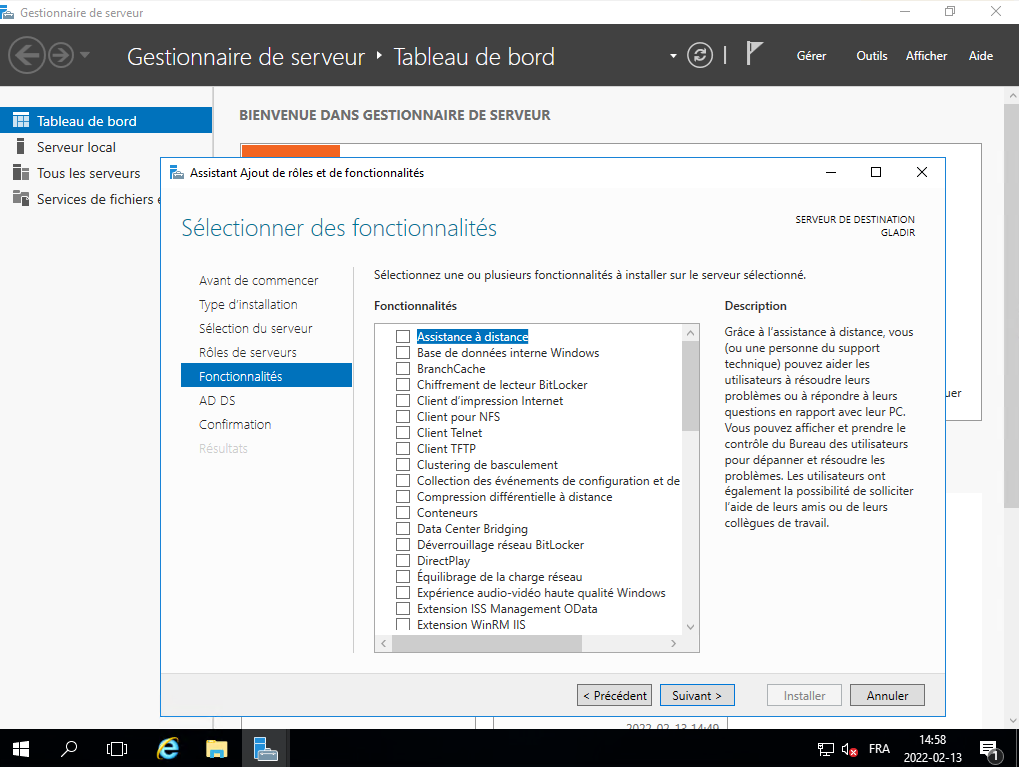Open the Outils menu
Image resolution: width=1019 pixels, height=767 pixels.
(x=871, y=56)
